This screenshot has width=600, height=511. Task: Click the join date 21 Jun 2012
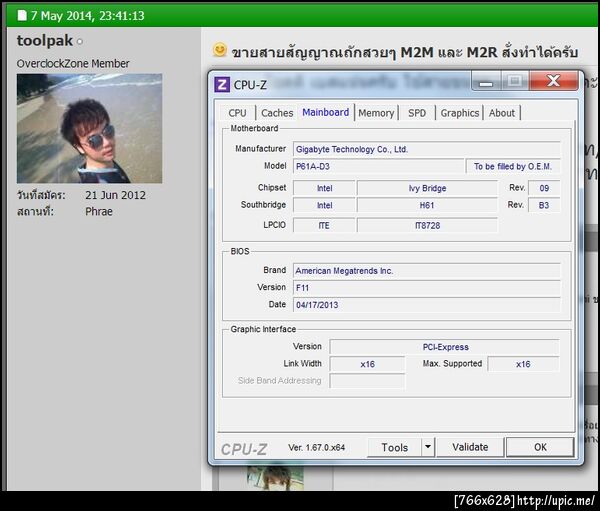(x=115, y=195)
